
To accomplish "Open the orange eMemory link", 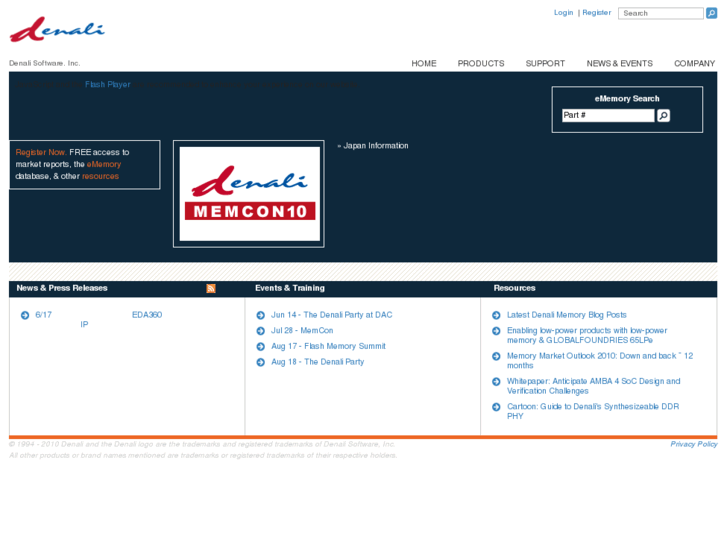I will point(104,164).
